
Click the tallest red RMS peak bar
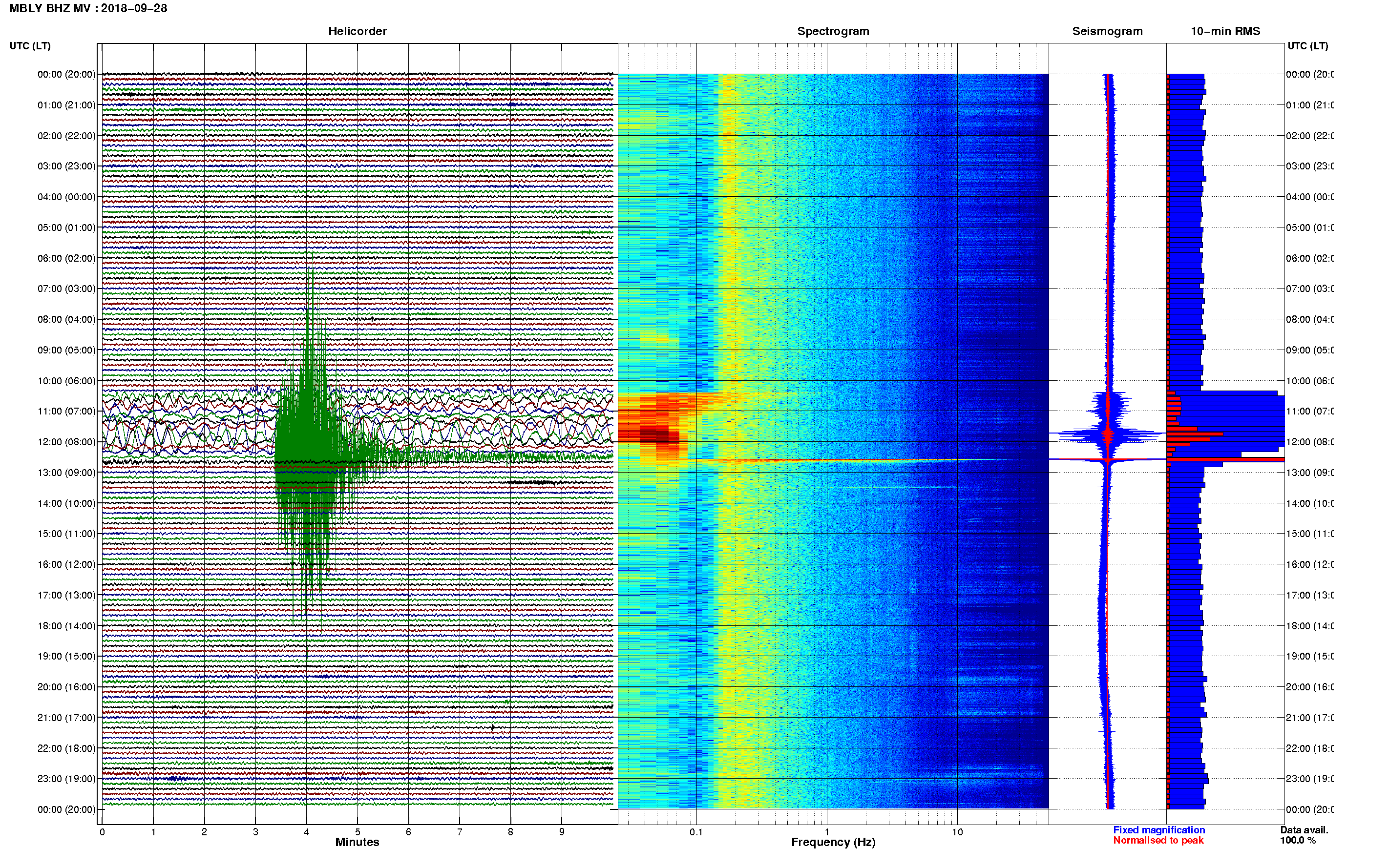click(x=1225, y=459)
